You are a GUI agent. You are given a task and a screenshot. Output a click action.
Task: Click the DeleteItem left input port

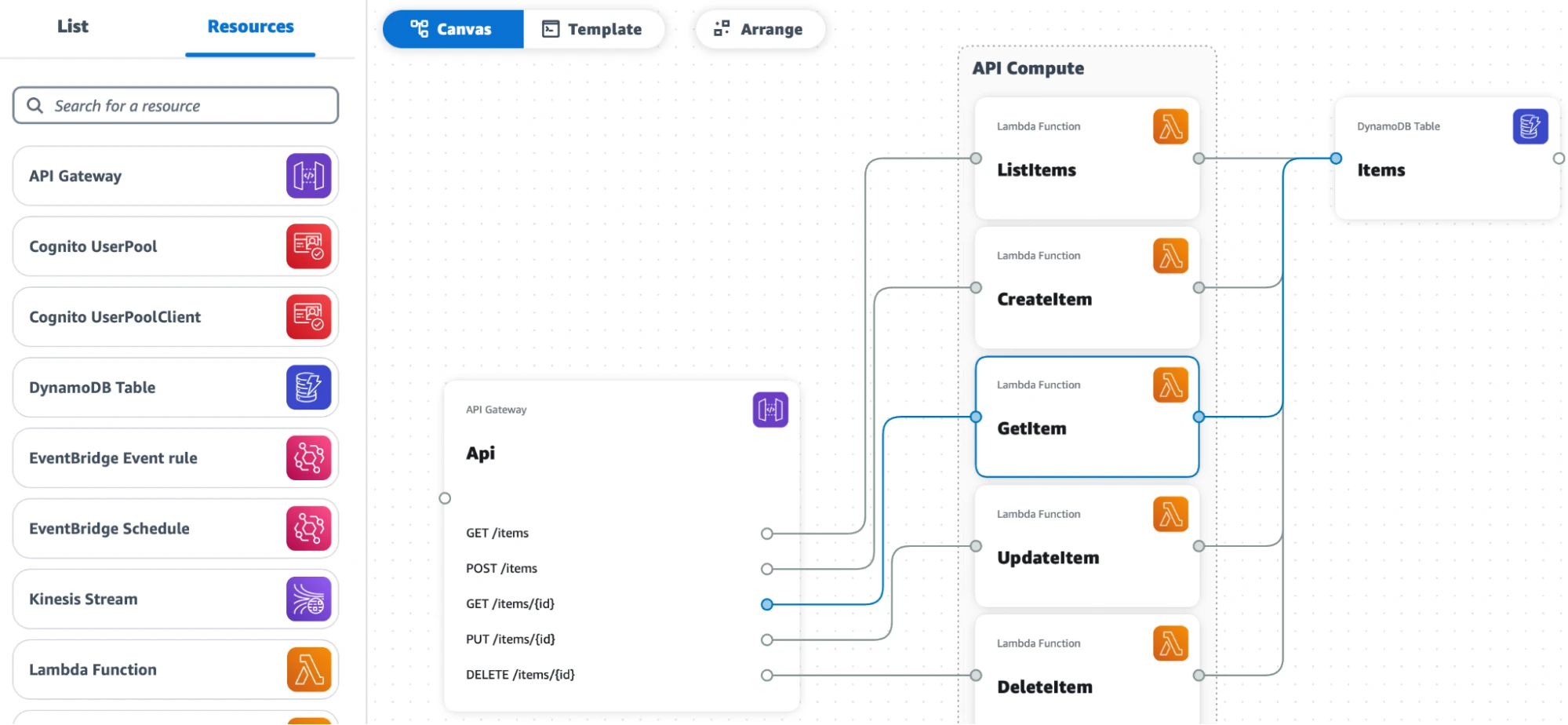[976, 676]
